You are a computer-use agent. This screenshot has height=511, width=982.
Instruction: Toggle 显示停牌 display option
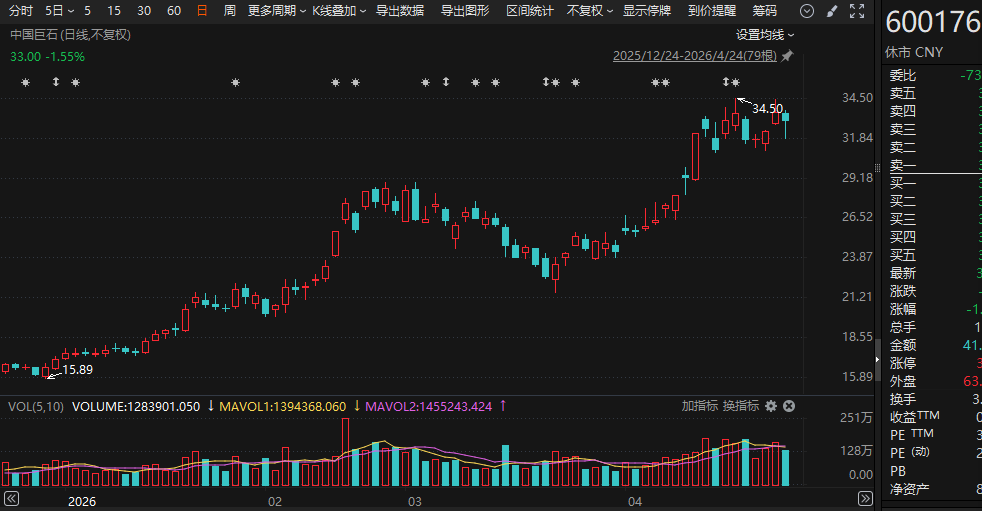(x=648, y=11)
